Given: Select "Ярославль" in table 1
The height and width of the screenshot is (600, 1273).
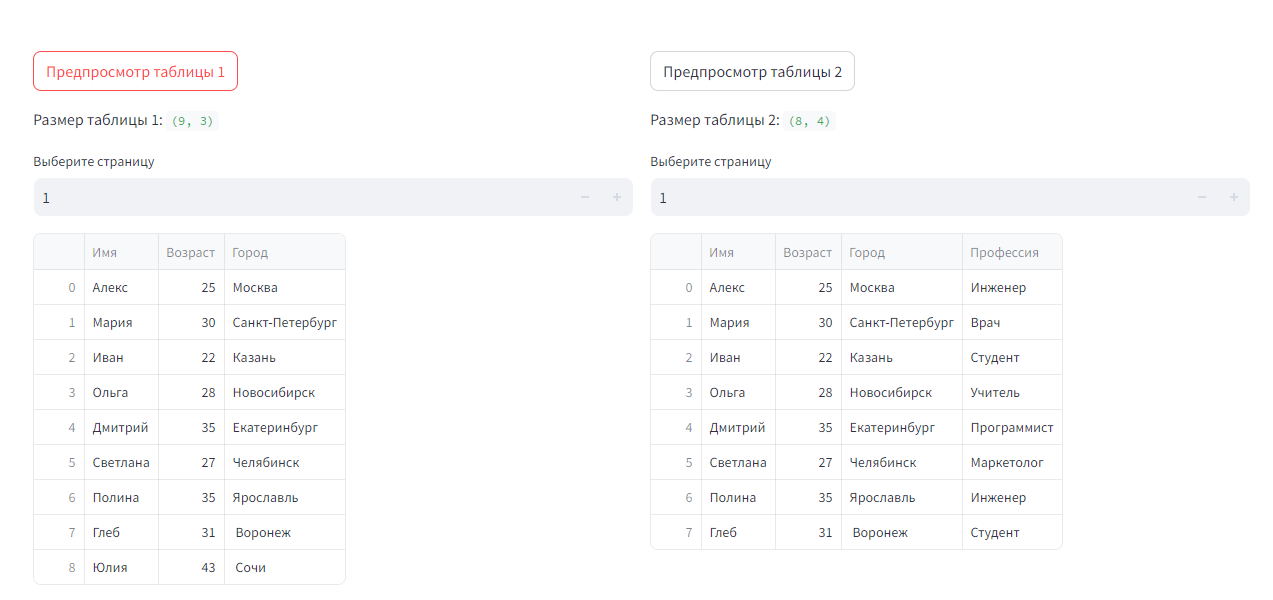Looking at the screenshot, I should pos(285,497).
